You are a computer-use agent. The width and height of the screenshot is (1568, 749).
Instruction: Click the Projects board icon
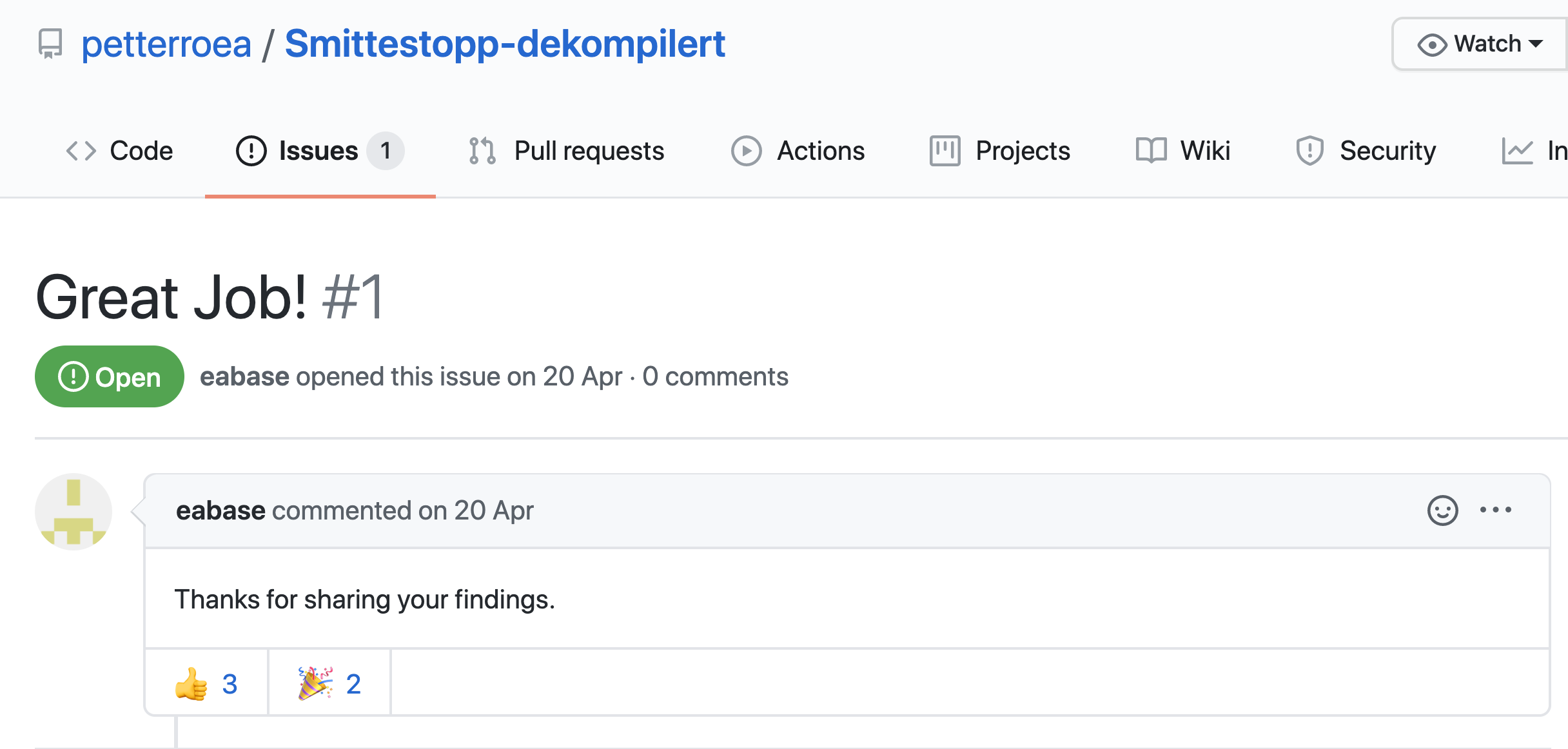pyautogui.click(x=945, y=151)
